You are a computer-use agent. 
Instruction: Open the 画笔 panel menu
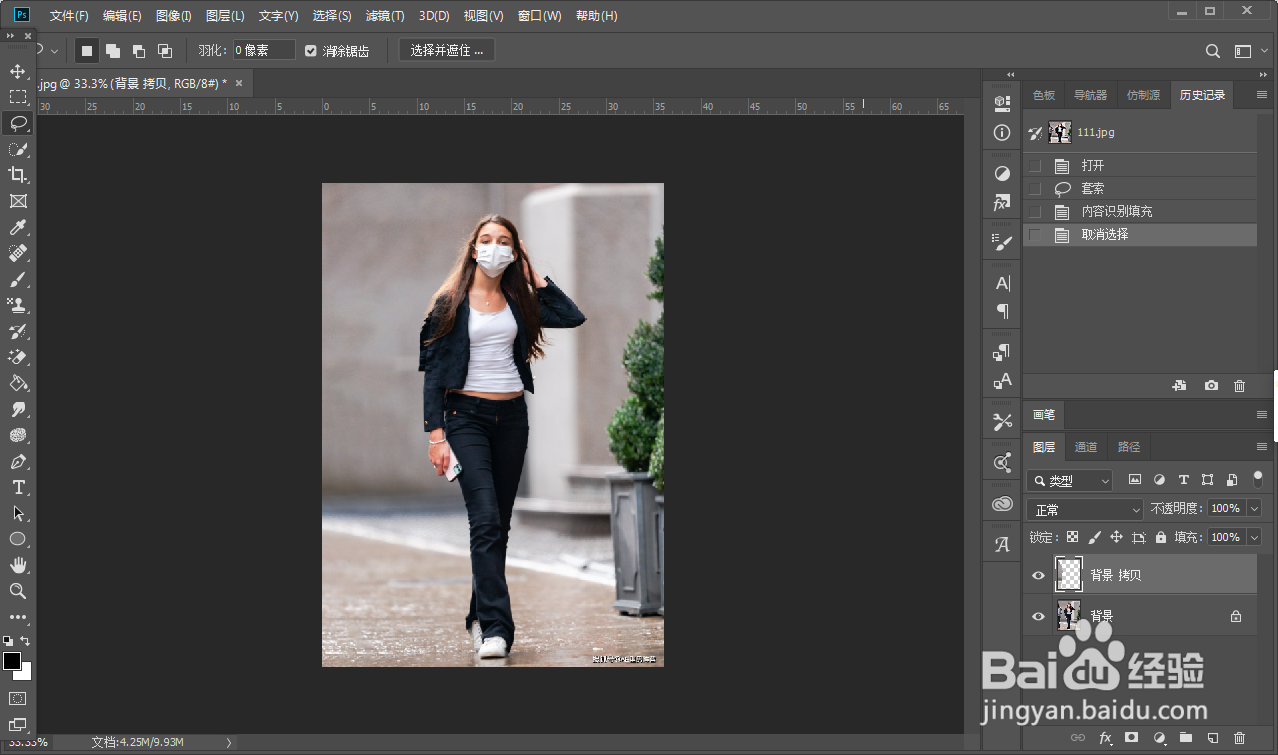coord(1261,414)
